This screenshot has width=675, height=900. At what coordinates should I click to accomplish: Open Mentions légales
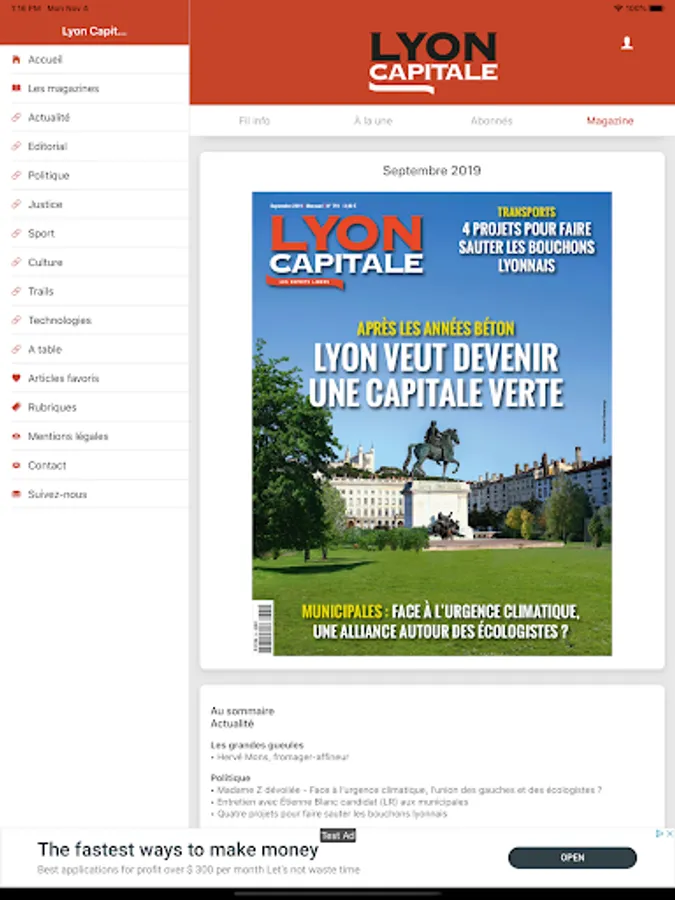[x=94, y=436]
